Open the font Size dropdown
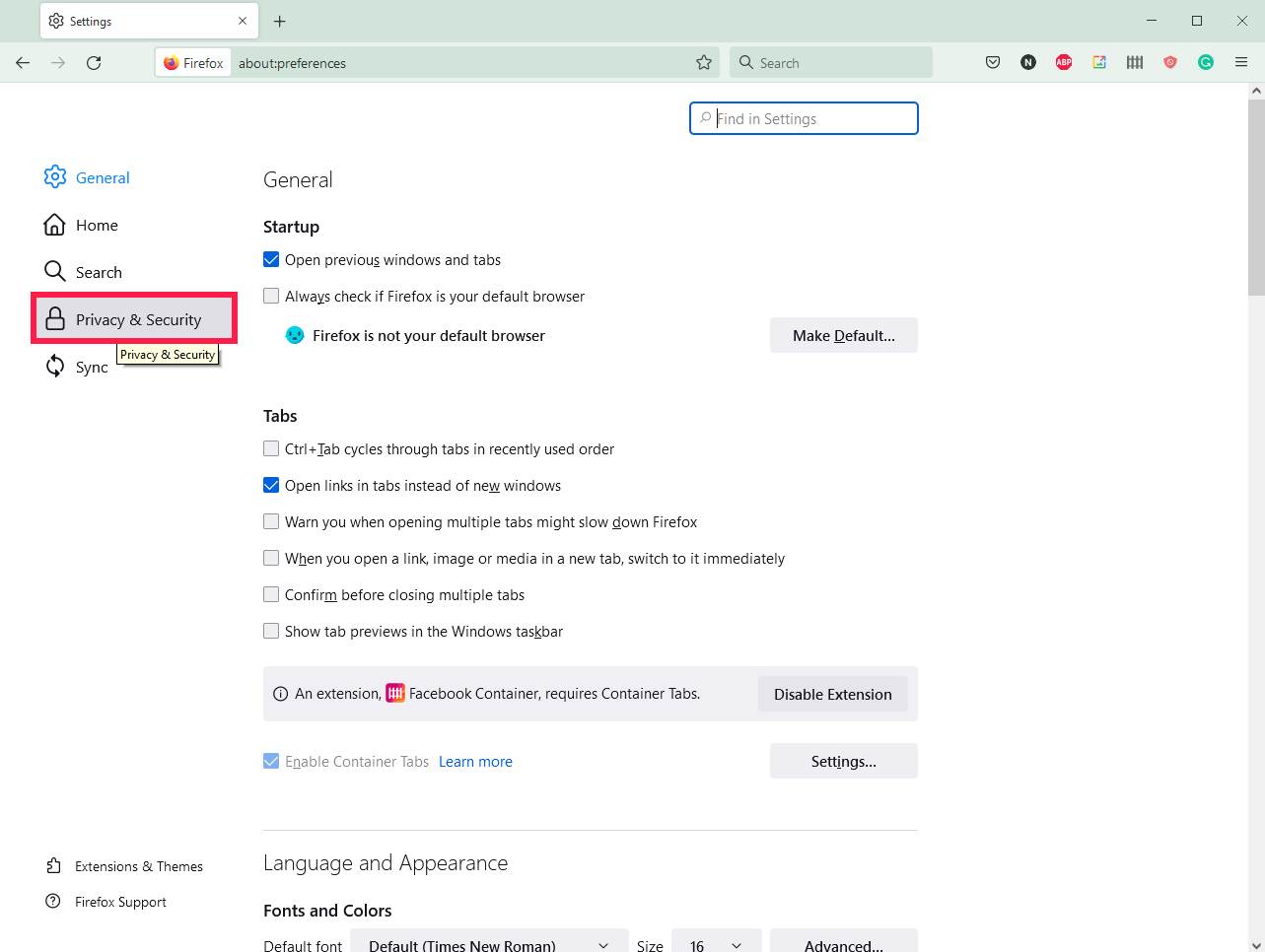 [x=716, y=944]
